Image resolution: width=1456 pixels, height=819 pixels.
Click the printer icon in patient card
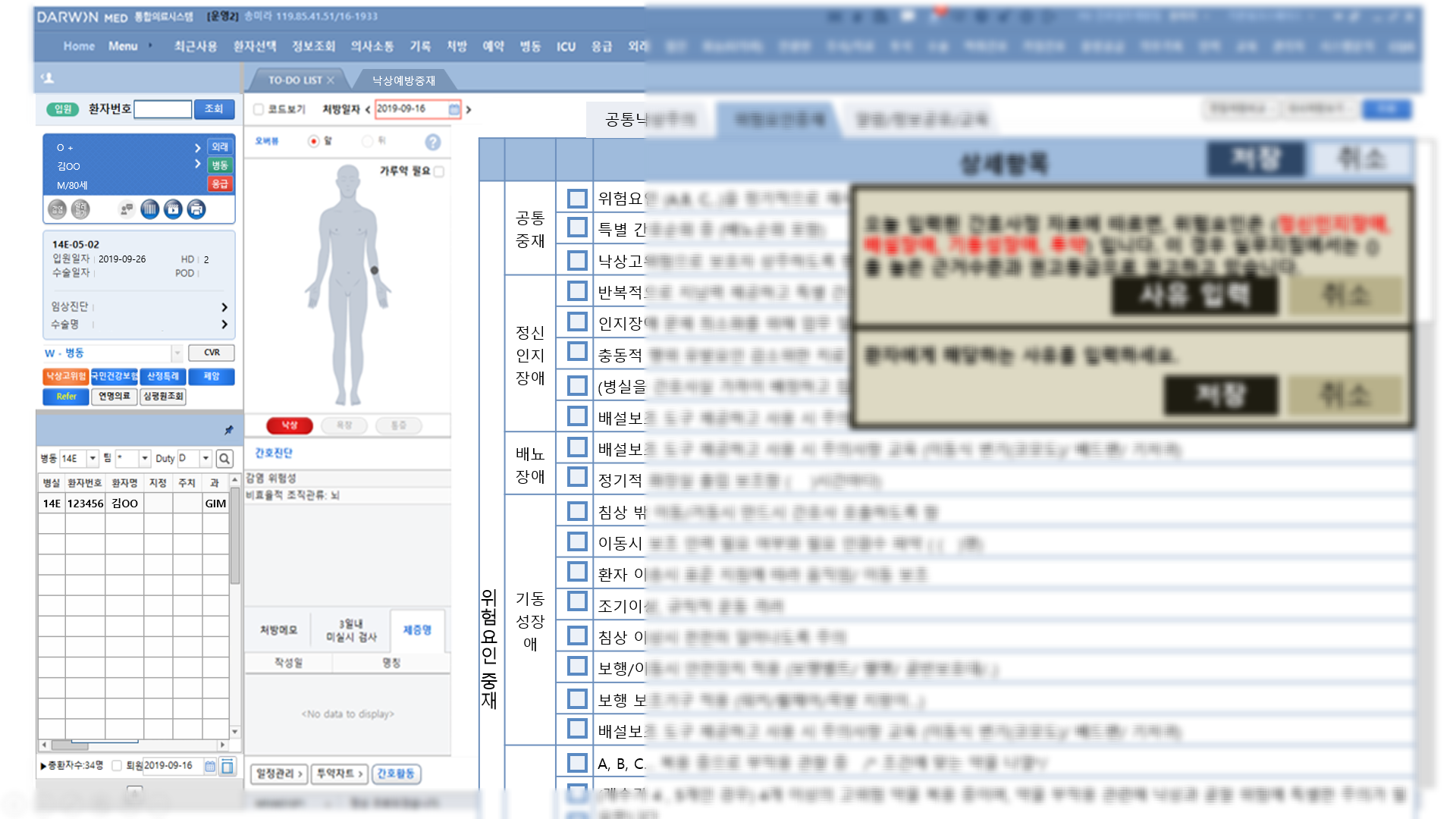[x=196, y=209]
